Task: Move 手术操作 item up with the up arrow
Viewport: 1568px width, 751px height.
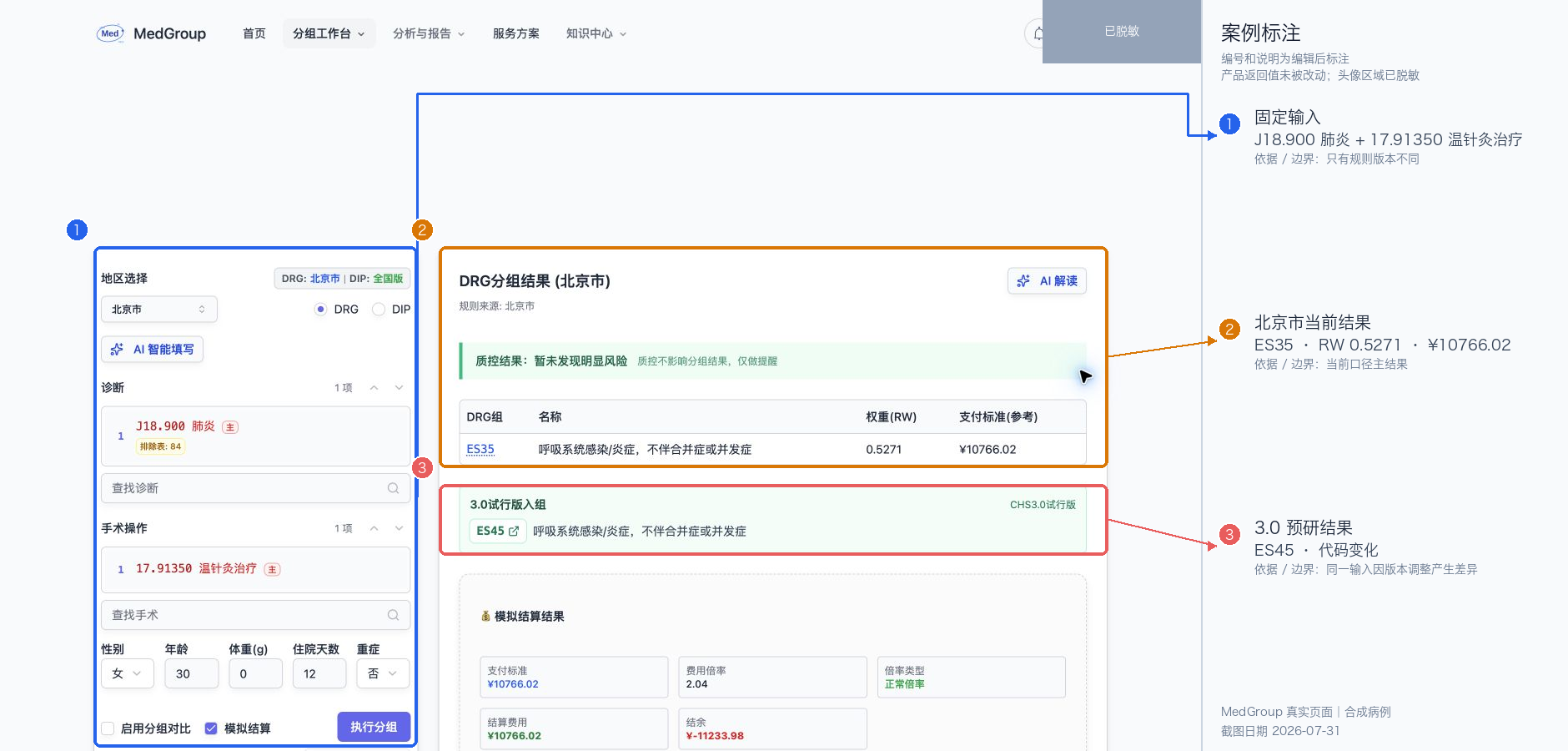Action: [x=374, y=528]
